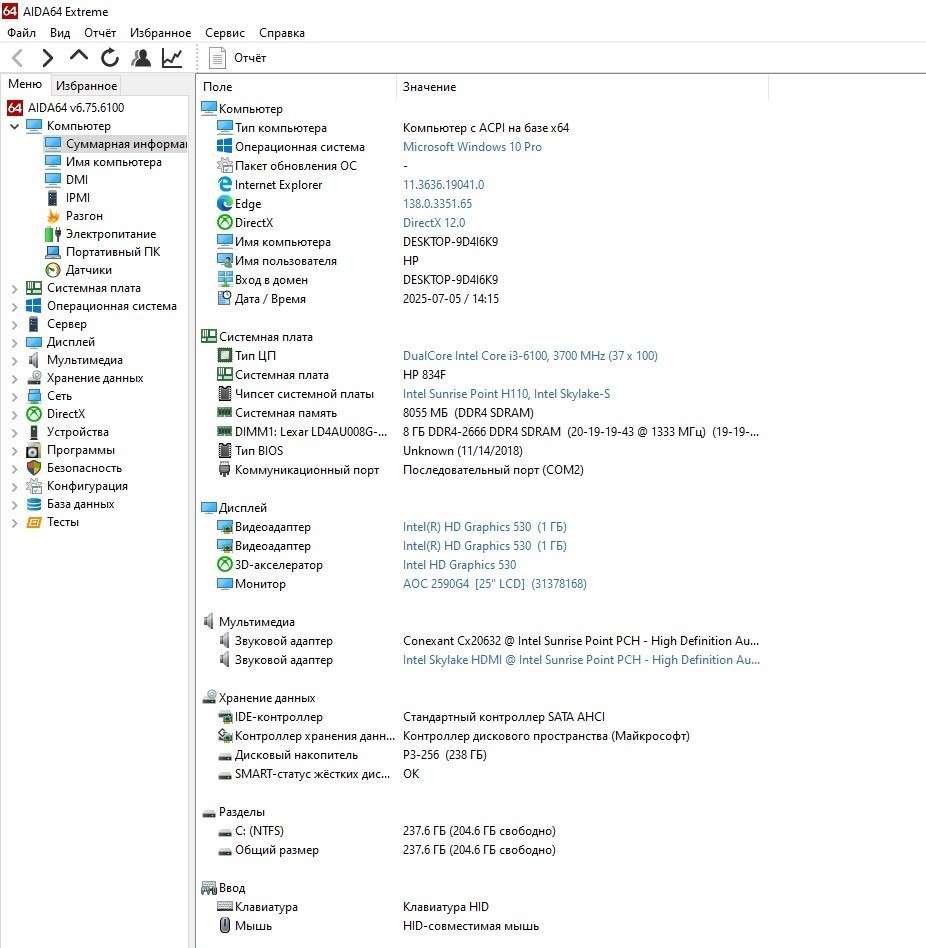Collapse the Компьютер tree node
The width and height of the screenshot is (926, 948).
click(15, 126)
